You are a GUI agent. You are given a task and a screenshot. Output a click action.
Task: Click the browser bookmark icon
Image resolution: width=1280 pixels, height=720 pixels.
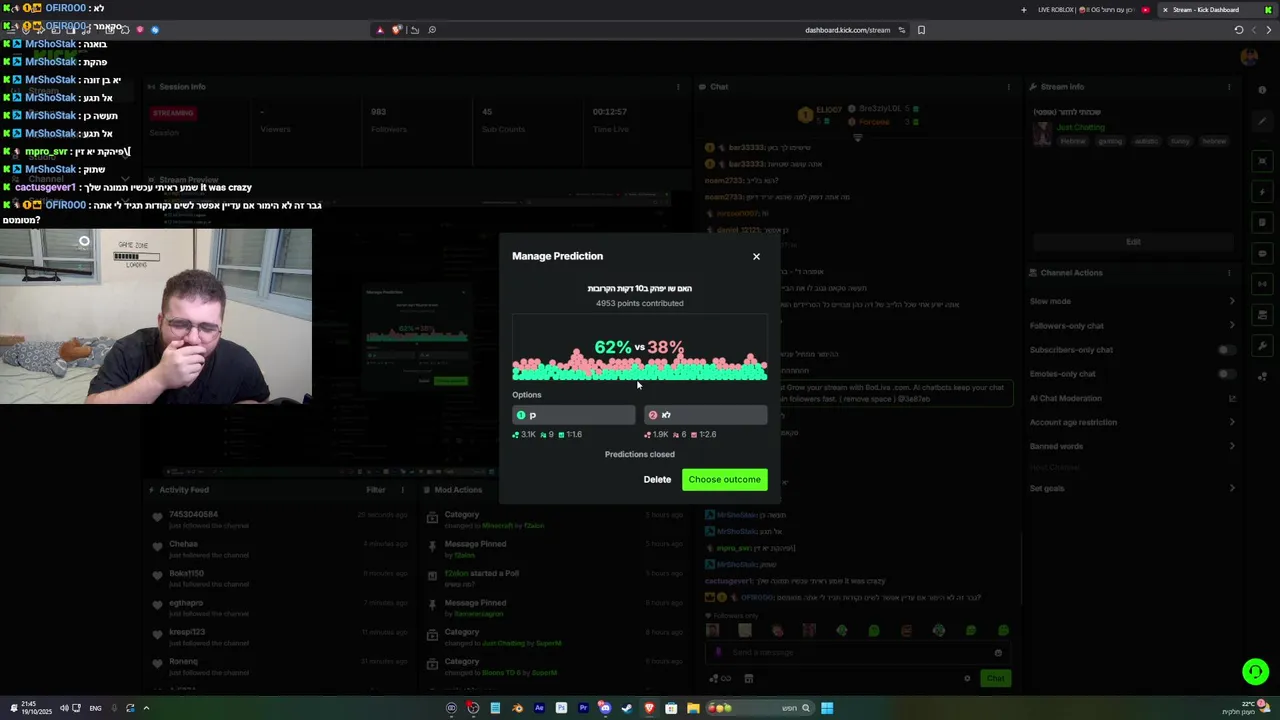[921, 30]
